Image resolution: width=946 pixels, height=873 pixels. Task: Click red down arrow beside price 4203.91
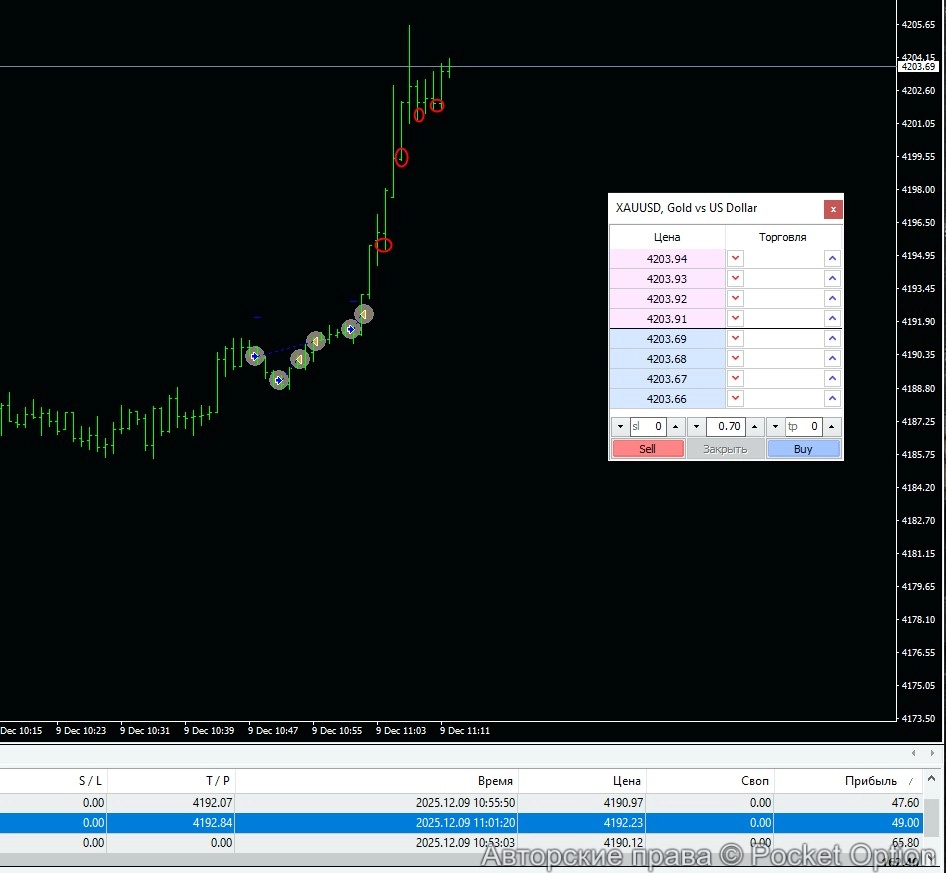coord(736,319)
